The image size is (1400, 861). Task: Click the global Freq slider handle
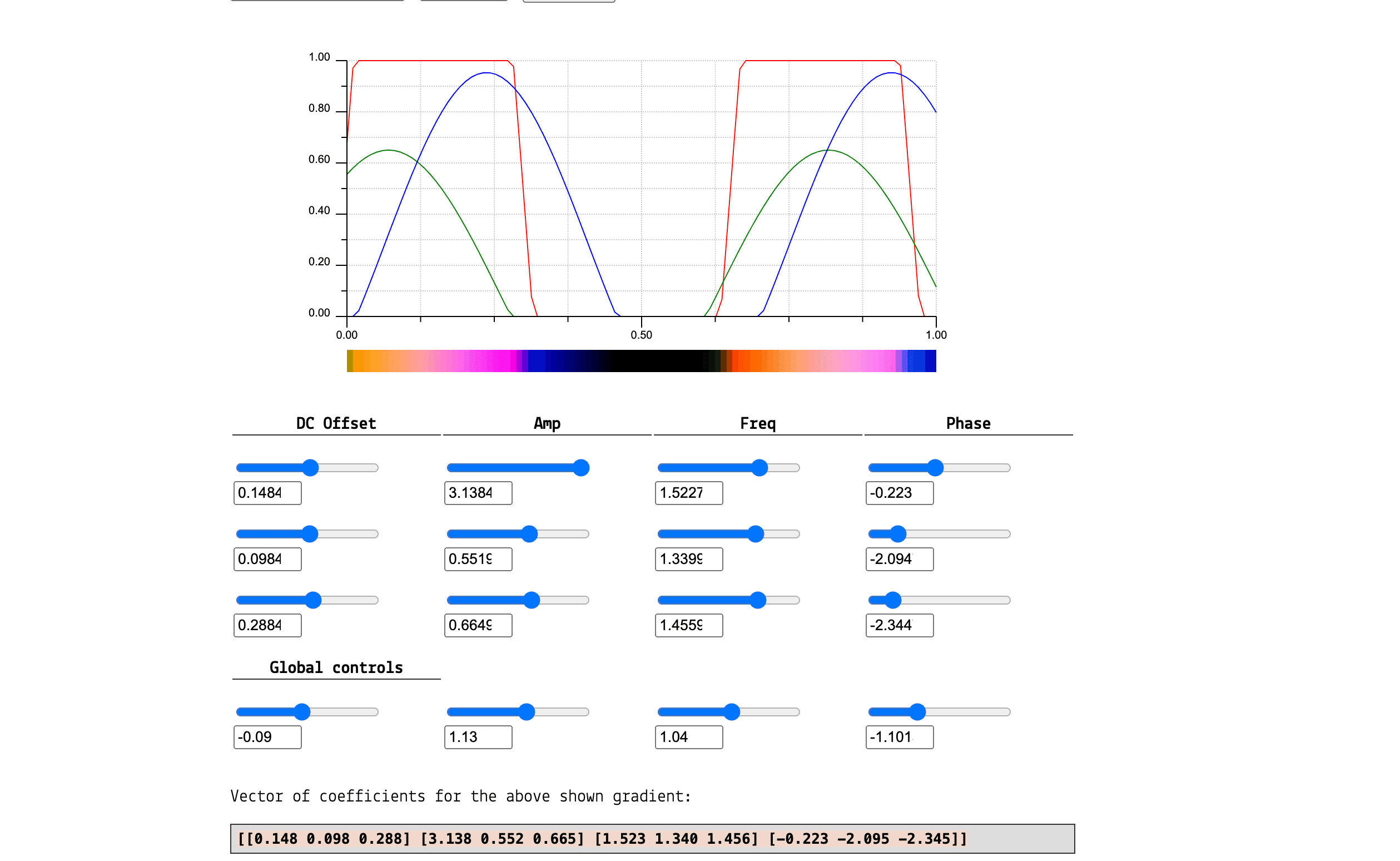(x=732, y=712)
